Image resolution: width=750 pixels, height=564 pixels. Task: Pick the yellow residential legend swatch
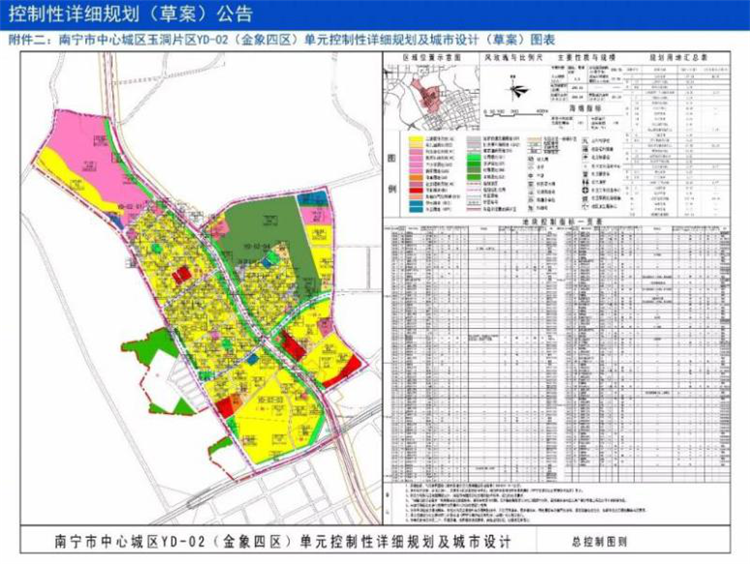point(415,138)
